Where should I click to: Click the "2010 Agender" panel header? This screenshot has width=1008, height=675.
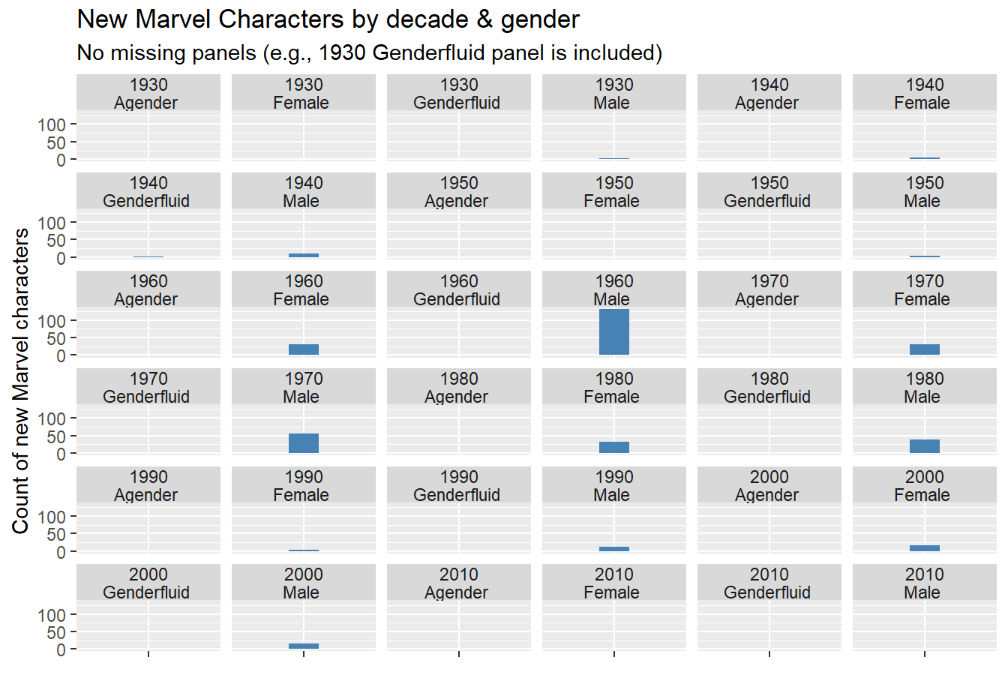tap(458, 584)
